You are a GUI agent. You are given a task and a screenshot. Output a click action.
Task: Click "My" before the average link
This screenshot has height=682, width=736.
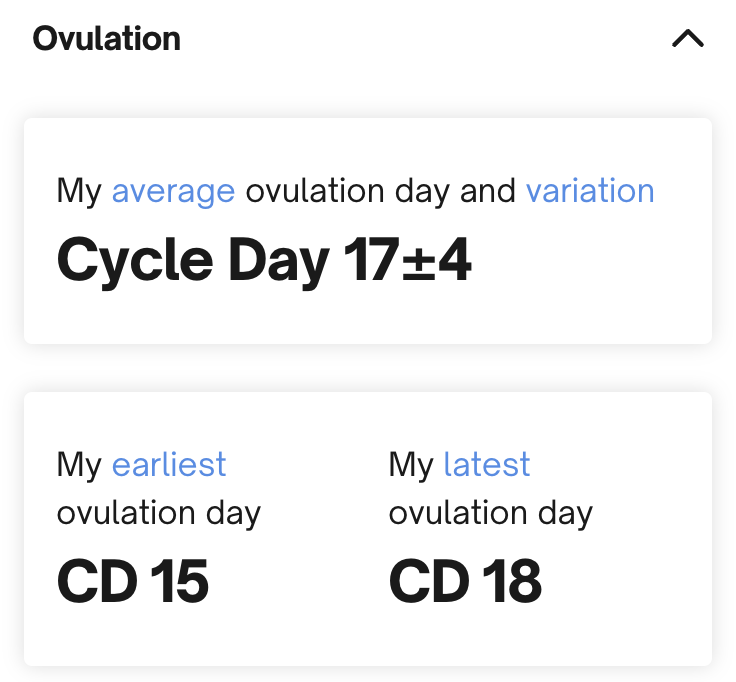[79, 190]
